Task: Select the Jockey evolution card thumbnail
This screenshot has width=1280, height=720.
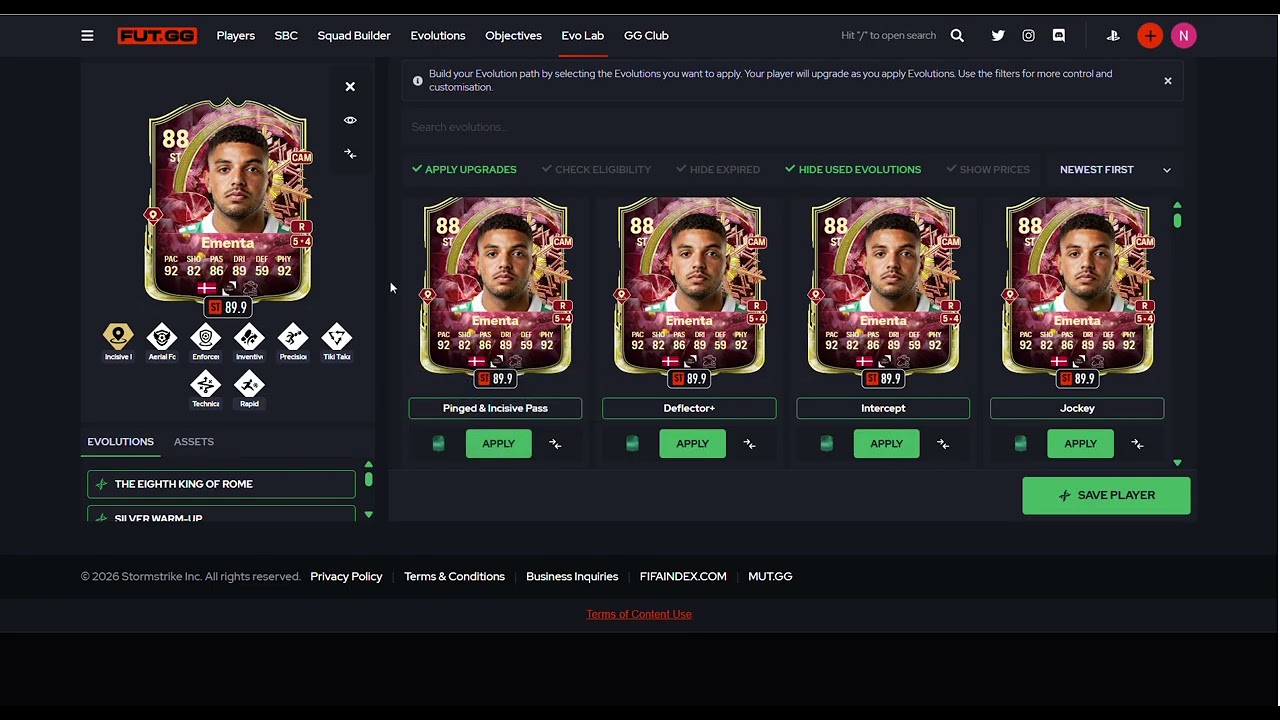Action: point(1077,292)
